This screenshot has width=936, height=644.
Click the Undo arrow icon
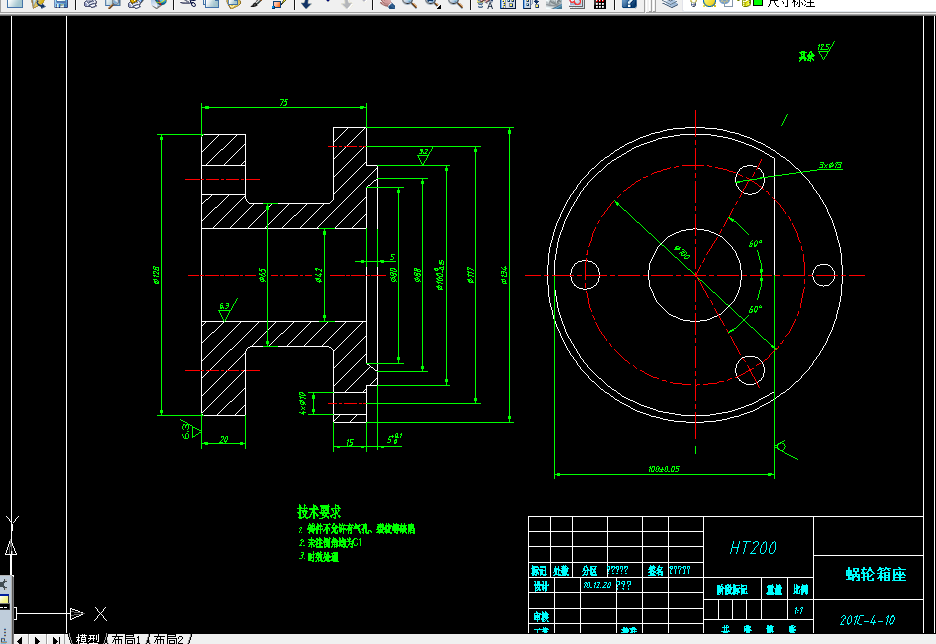(x=307, y=3)
